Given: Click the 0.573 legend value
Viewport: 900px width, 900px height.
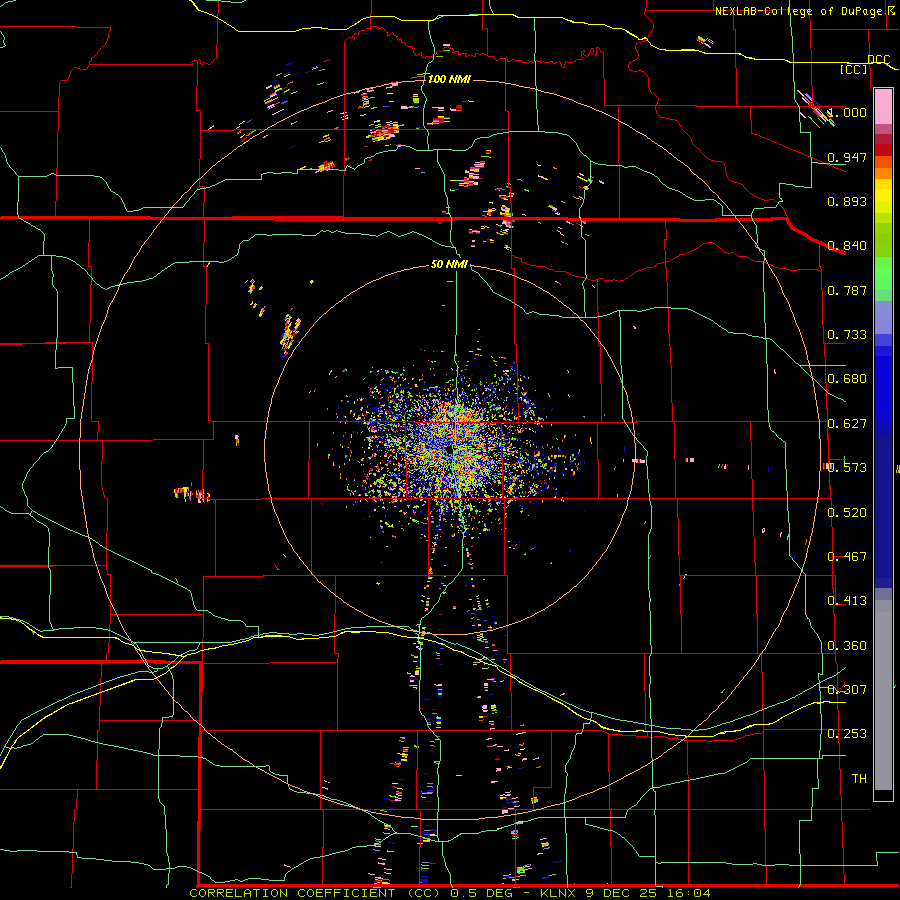Looking at the screenshot, I should (x=847, y=468).
